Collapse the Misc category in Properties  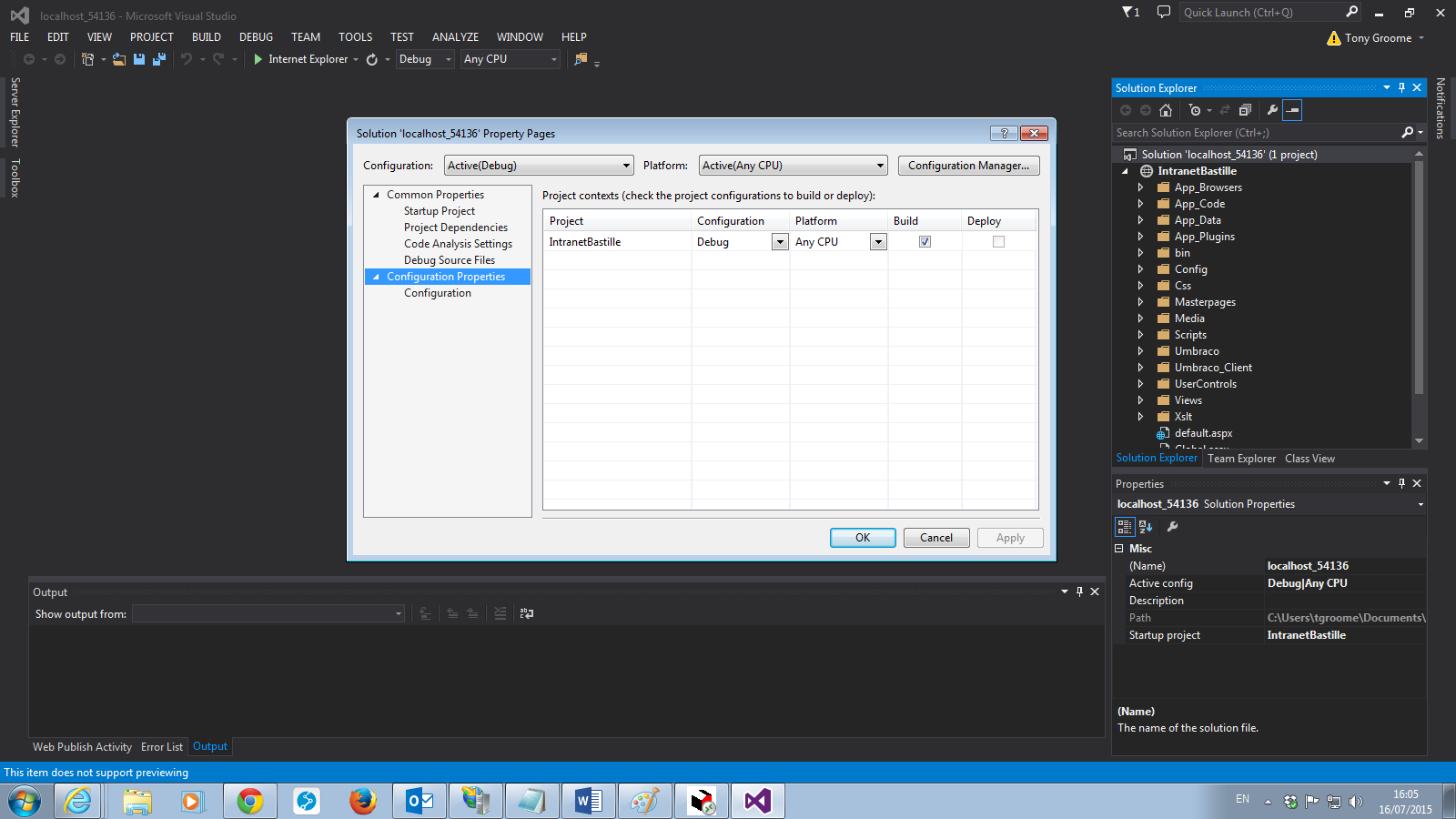pos(1119,549)
